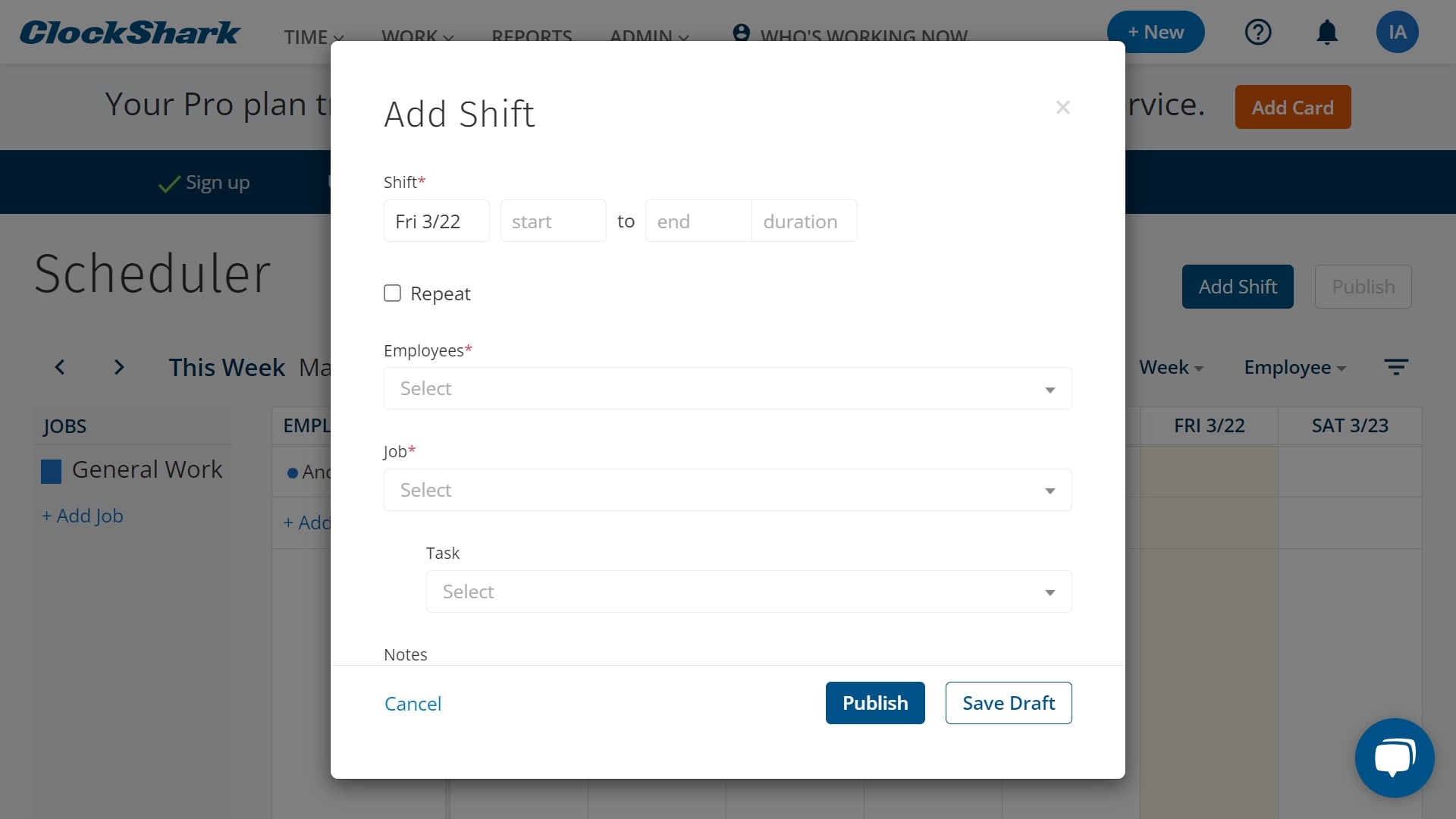The width and height of the screenshot is (1456, 819).
Task: Go to previous week with left arrow
Action: tap(60, 368)
